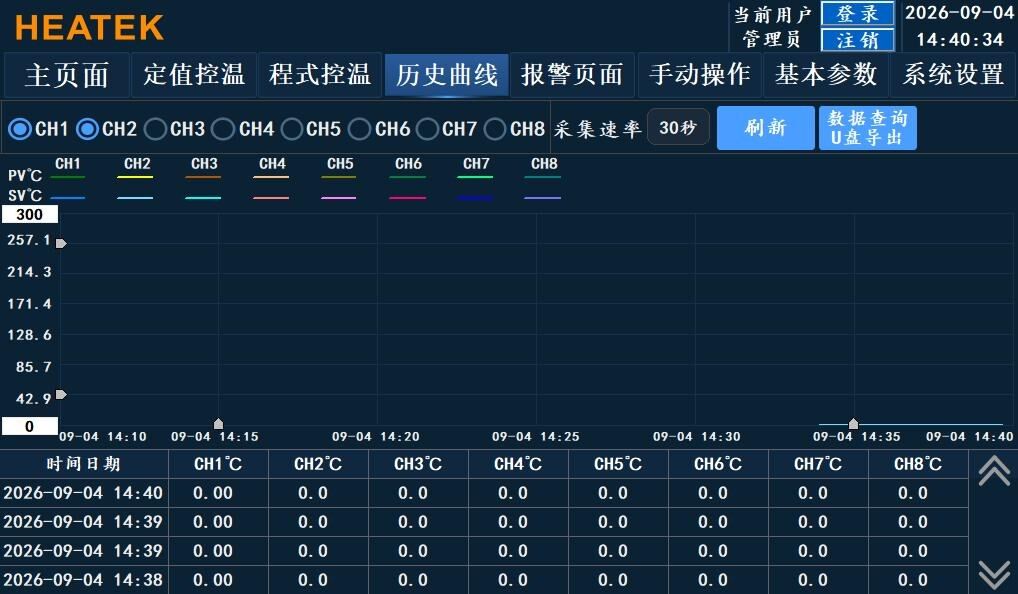Click the CH8°C column header
This screenshot has width=1018, height=594.
[x=918, y=464]
